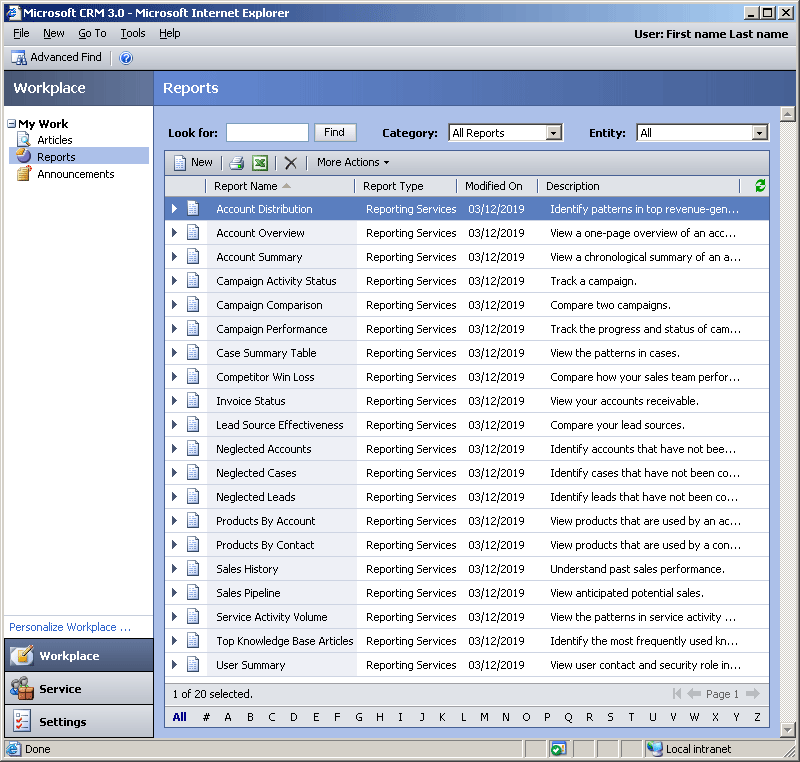Open the Entity dropdown
Image resolution: width=800 pixels, height=762 pixels.
point(760,133)
